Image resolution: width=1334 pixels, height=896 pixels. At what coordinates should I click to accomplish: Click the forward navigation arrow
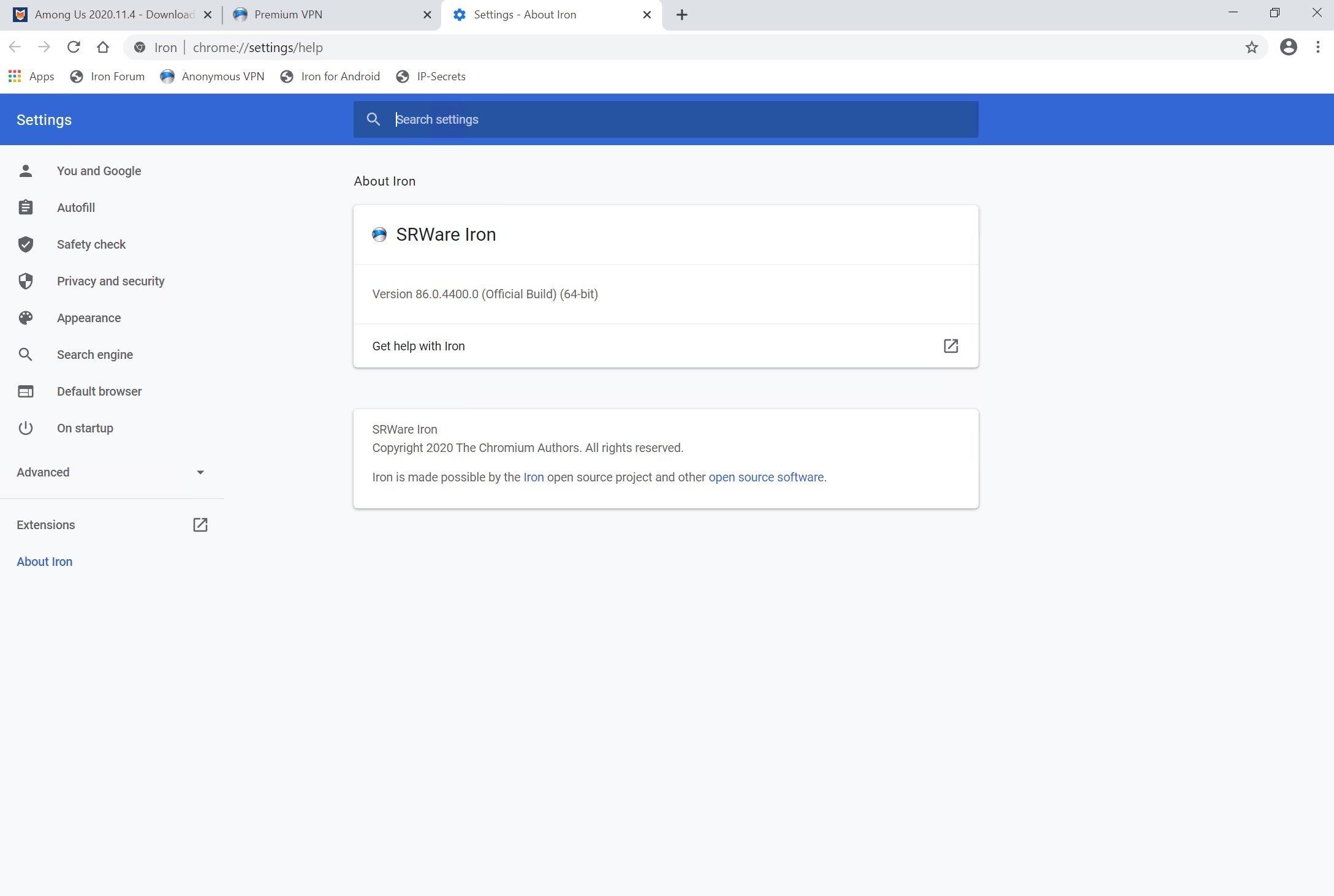click(44, 47)
